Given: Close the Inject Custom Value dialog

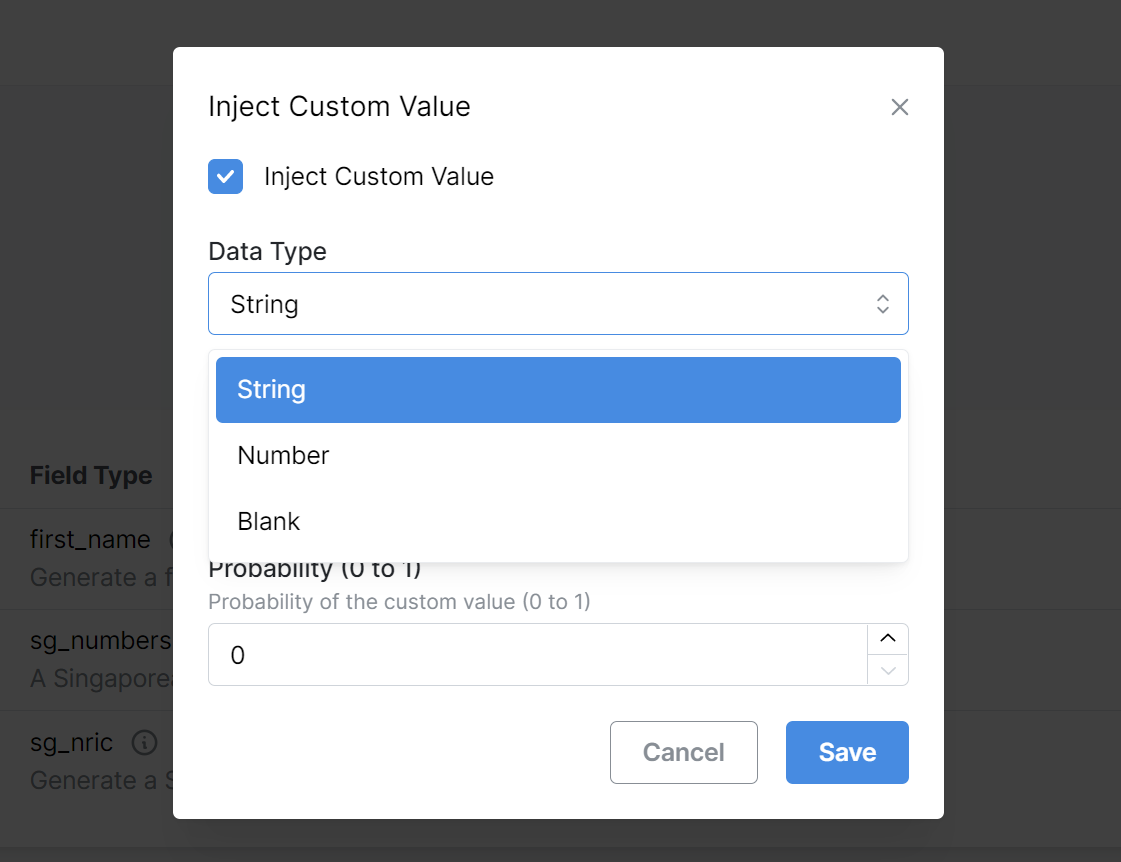Looking at the screenshot, I should 900,108.
